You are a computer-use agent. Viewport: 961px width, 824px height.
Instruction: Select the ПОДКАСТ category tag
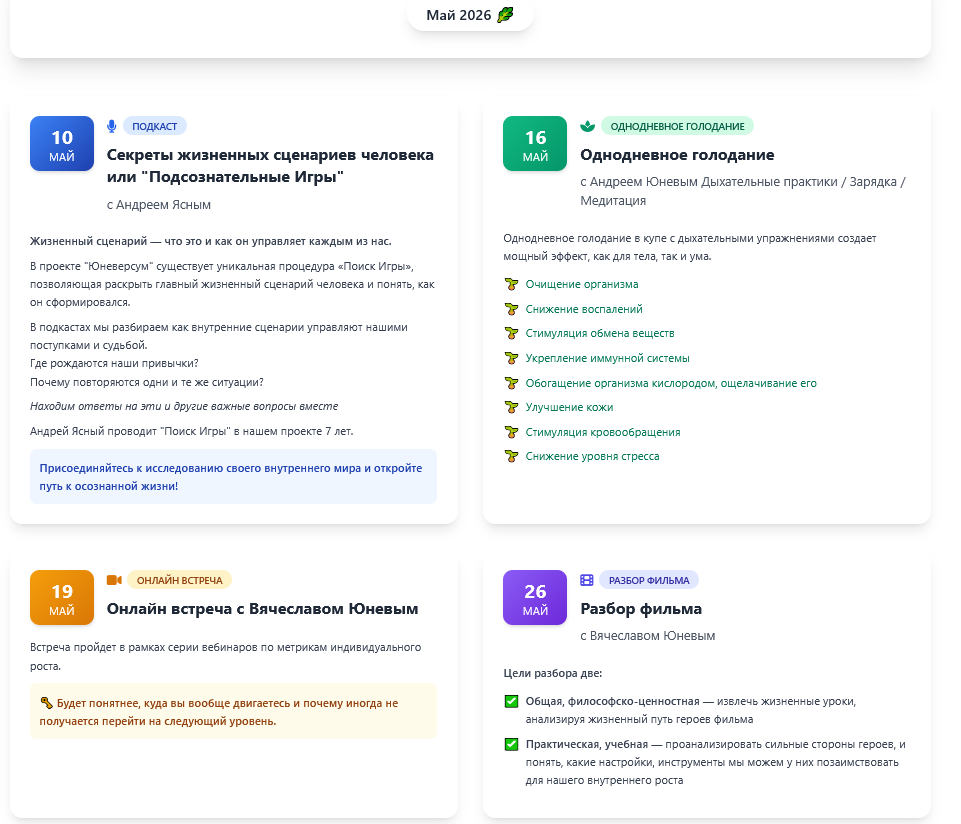pyautogui.click(x=155, y=126)
